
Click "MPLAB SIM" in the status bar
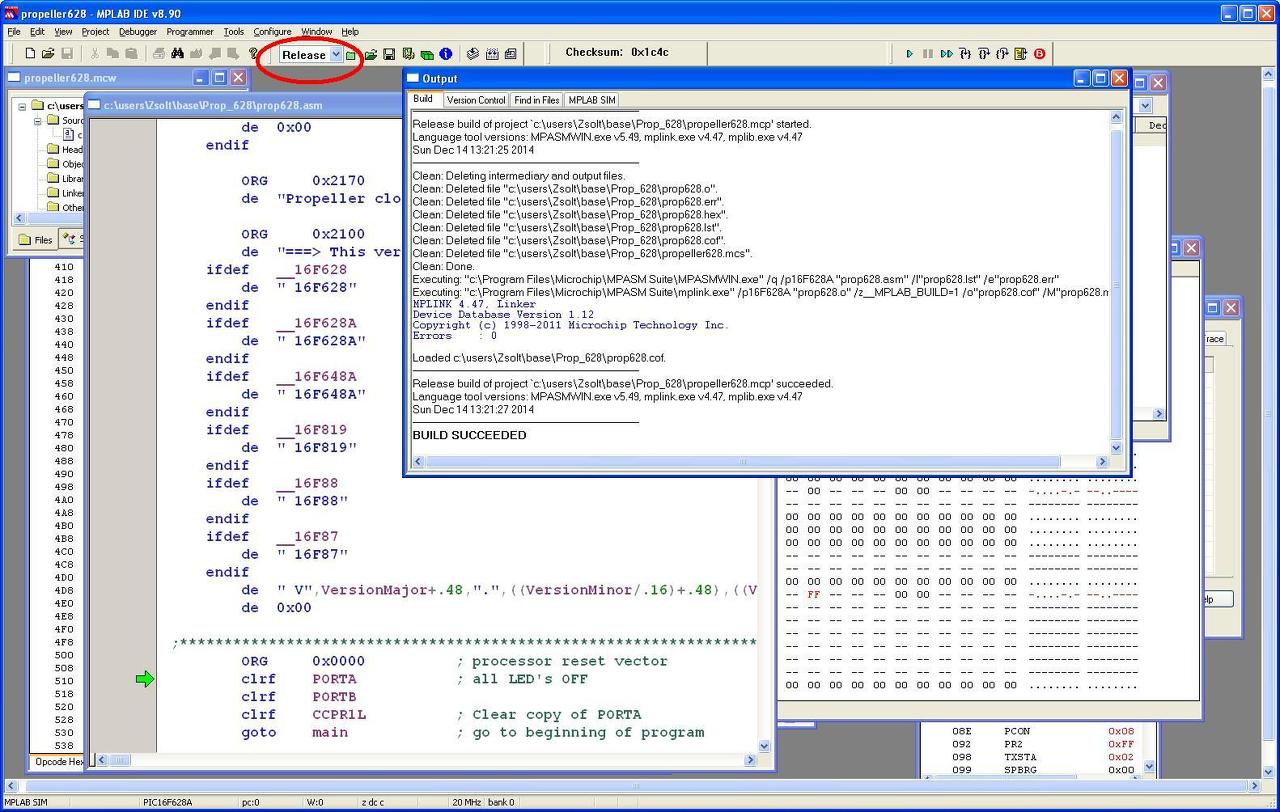[x=25, y=802]
